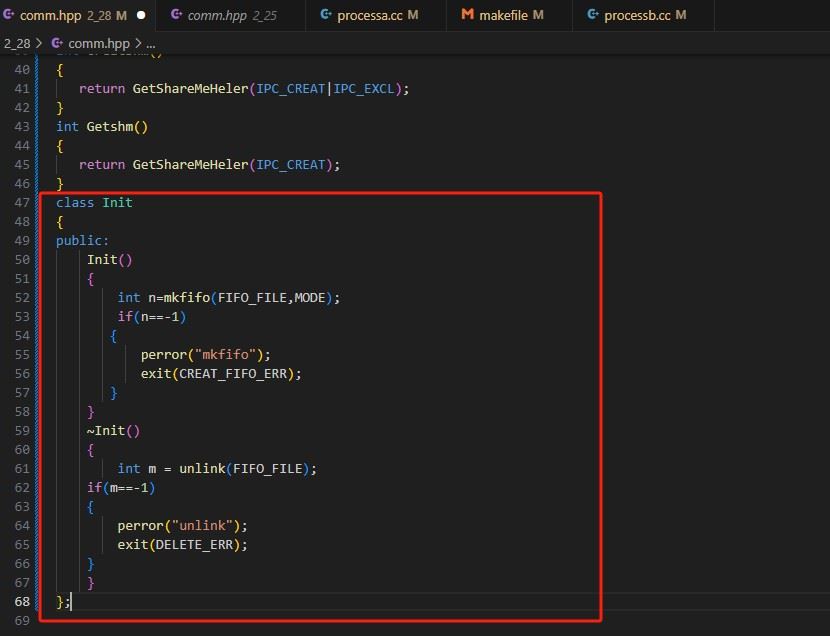Switch to the processb.cc tab
Viewport: 830px width, 636px height.
[643, 15]
